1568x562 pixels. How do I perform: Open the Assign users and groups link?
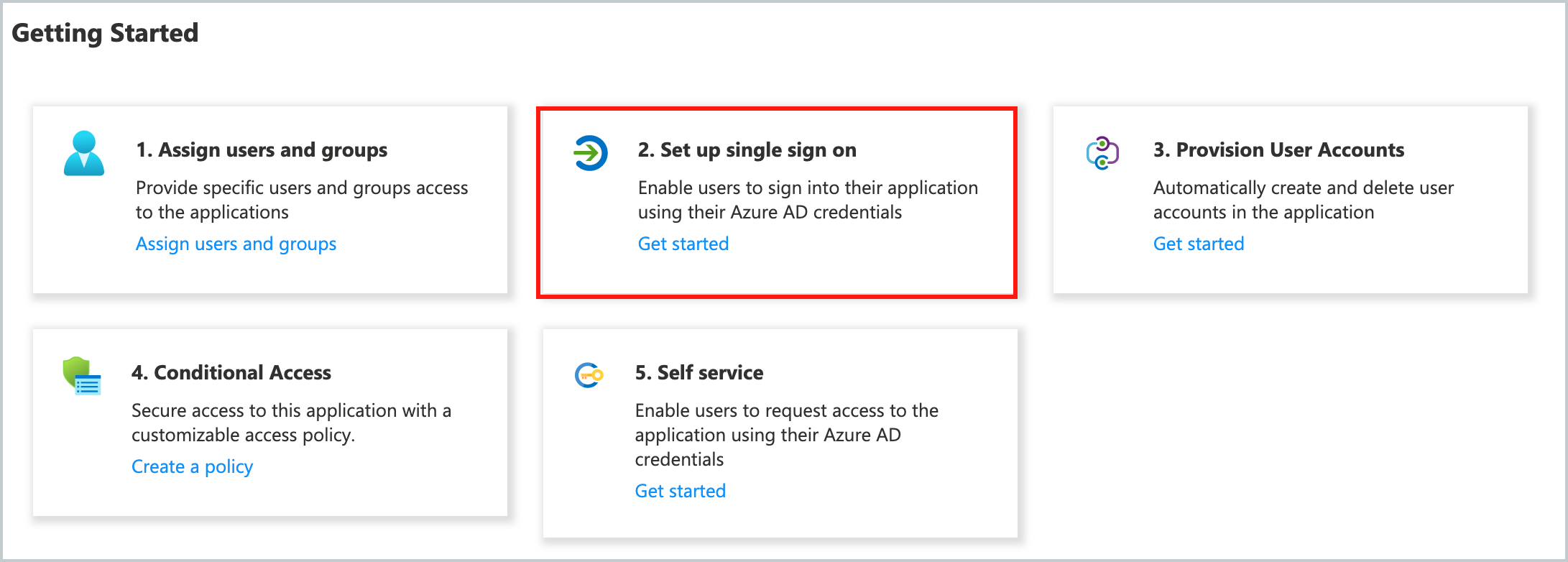[x=236, y=244]
